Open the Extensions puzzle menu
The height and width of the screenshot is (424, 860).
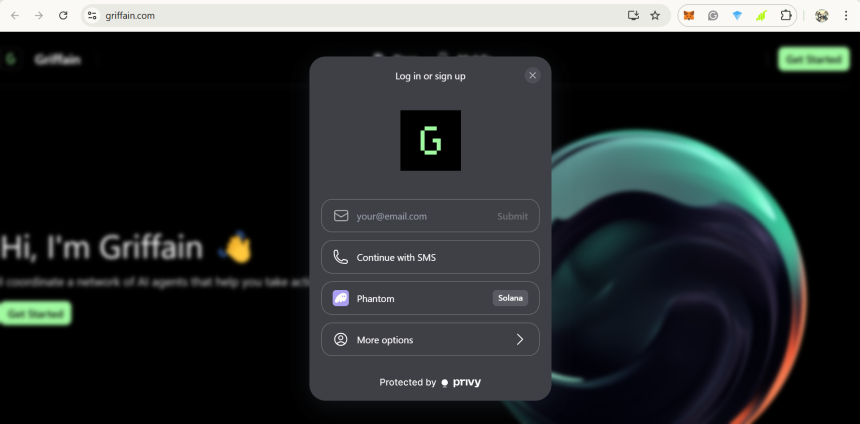tap(785, 15)
